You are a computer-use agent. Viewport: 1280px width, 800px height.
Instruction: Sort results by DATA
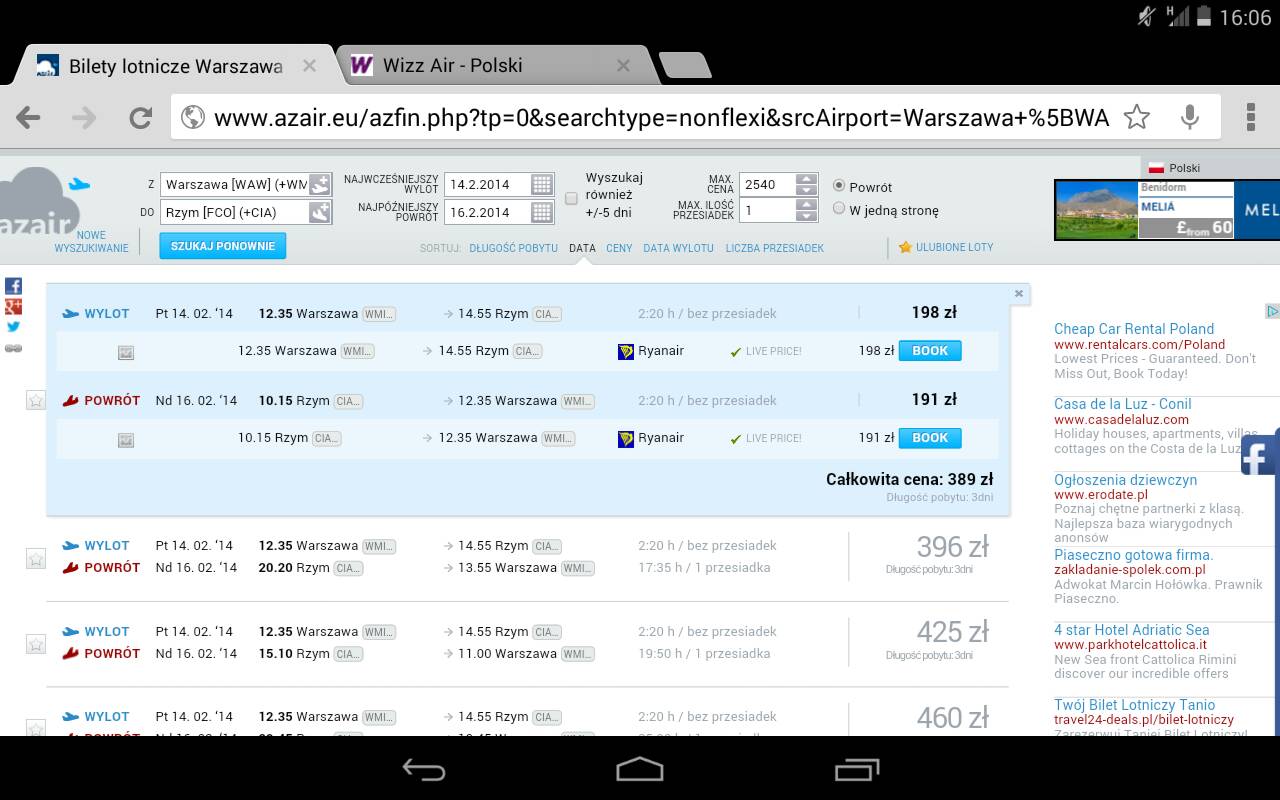[x=582, y=248]
